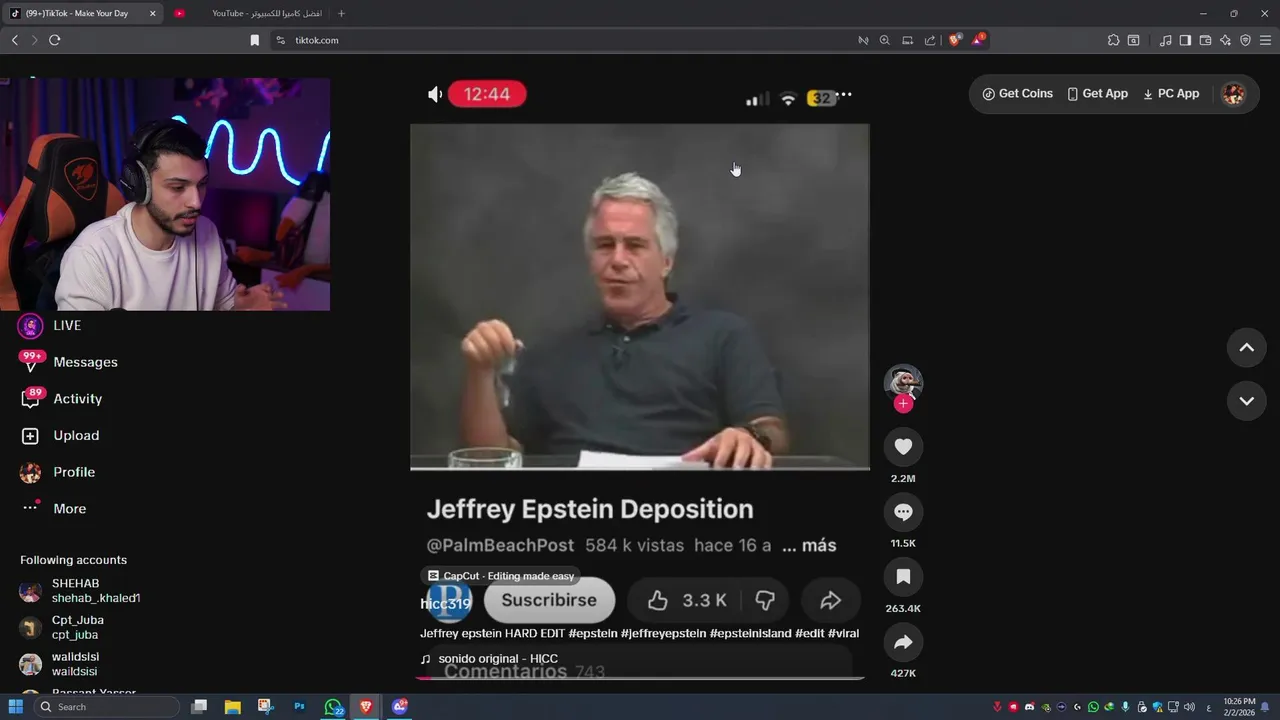Go back using the browser back arrow
Screen dimensions: 1280x720
point(14,40)
